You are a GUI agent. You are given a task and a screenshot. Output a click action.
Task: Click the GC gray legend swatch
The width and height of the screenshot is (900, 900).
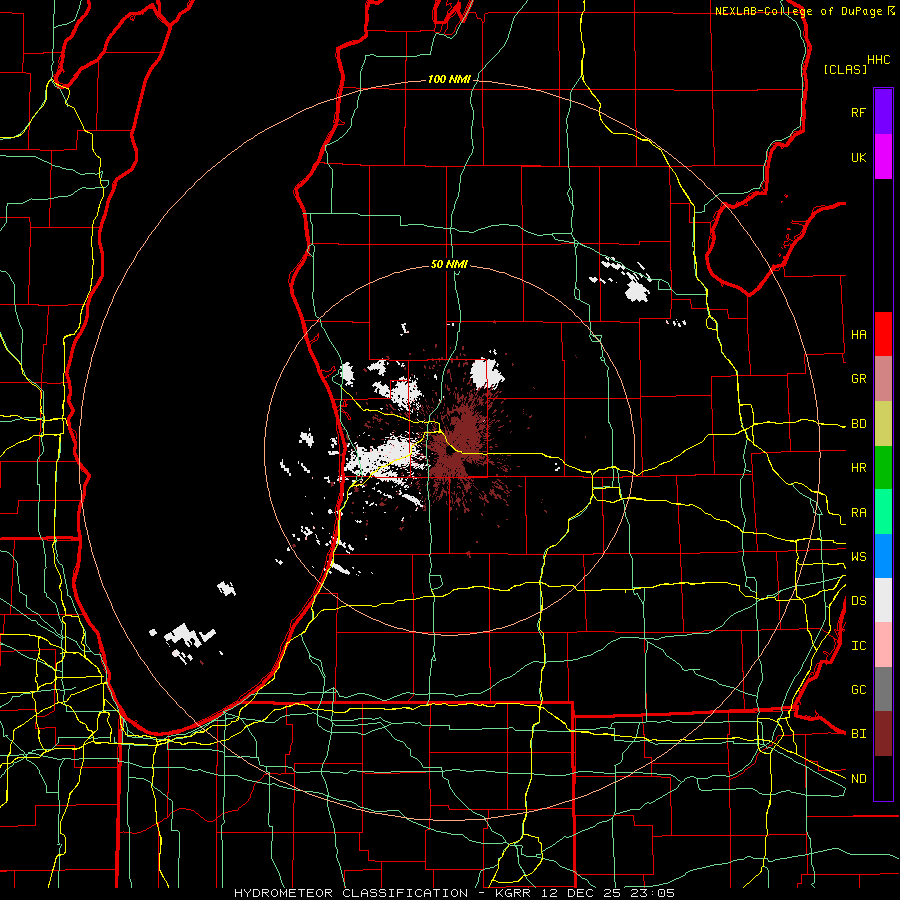tap(883, 689)
